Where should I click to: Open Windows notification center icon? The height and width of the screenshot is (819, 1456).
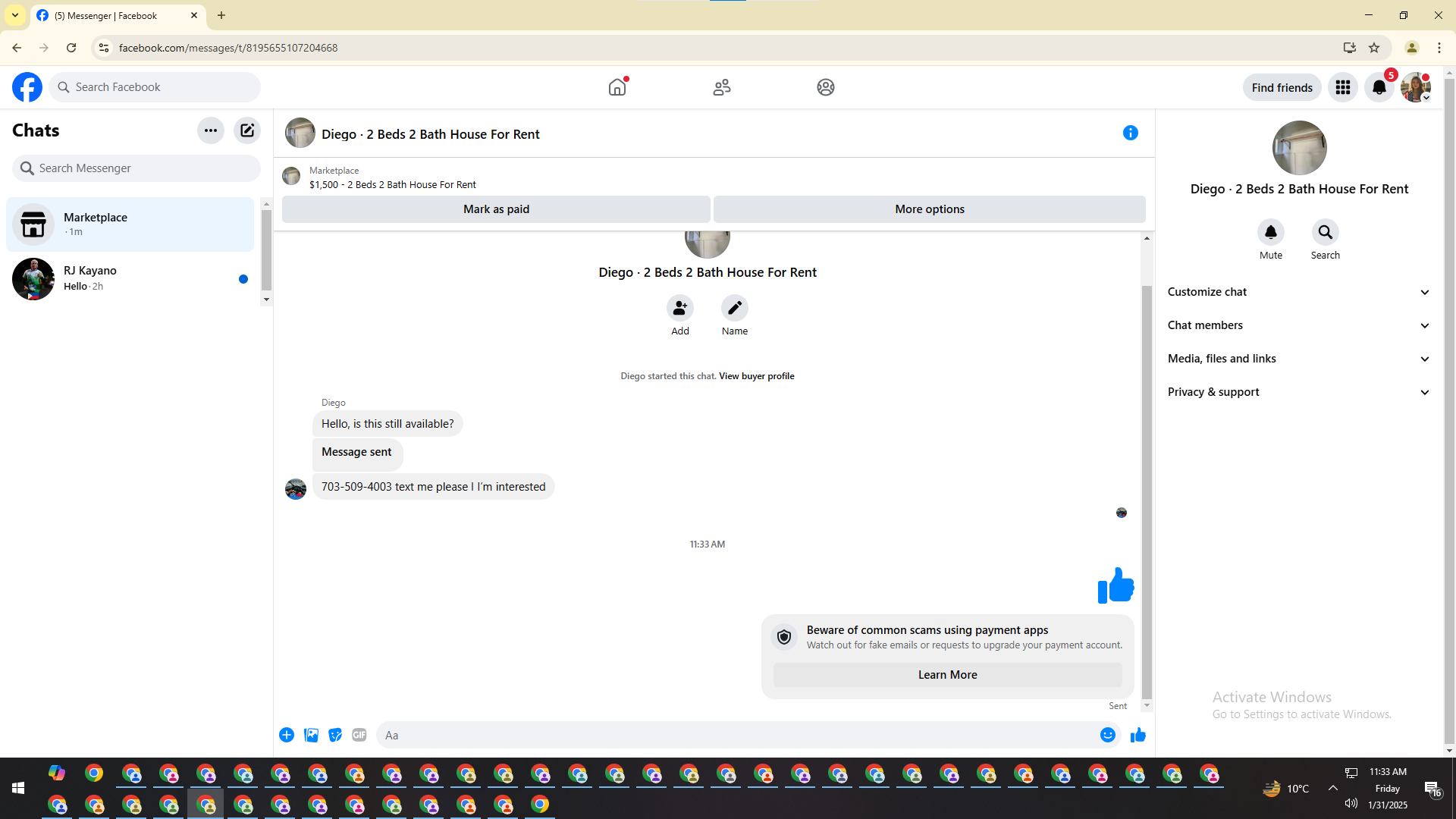click(x=1432, y=789)
